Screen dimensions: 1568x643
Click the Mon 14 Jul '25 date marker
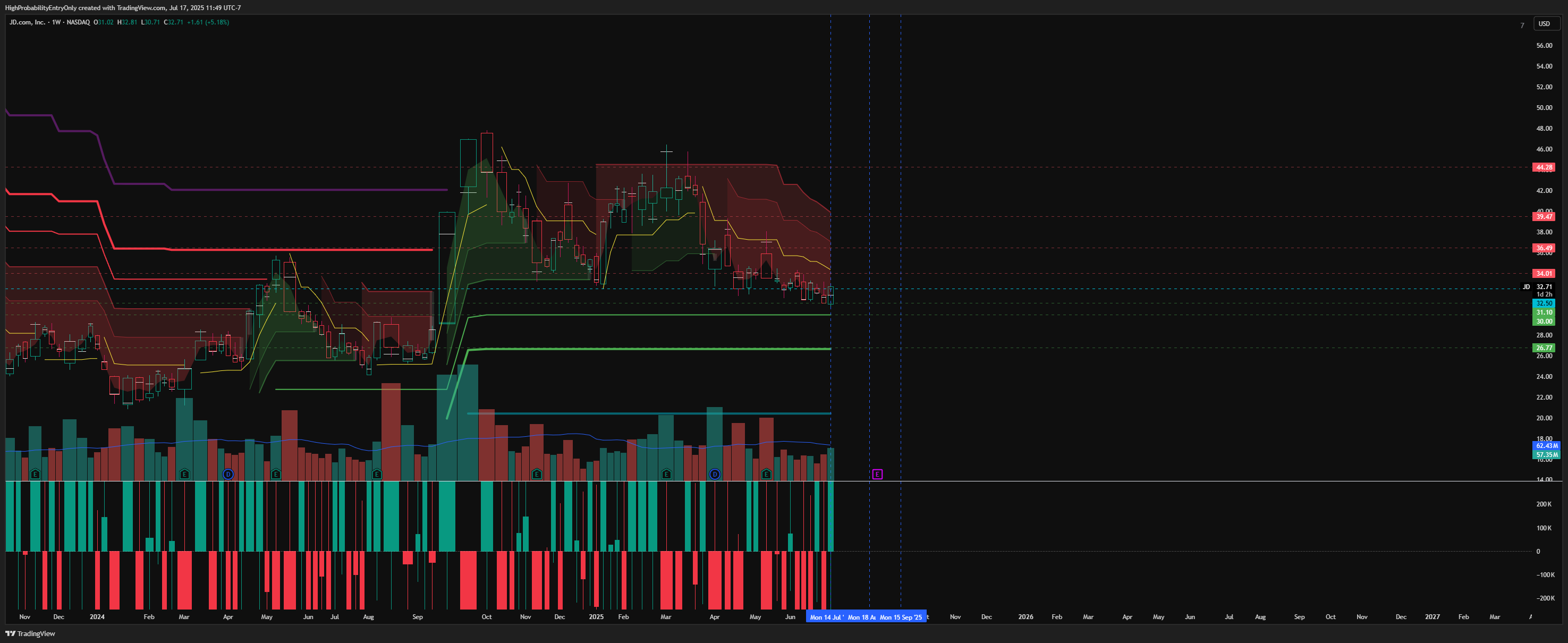coord(826,617)
